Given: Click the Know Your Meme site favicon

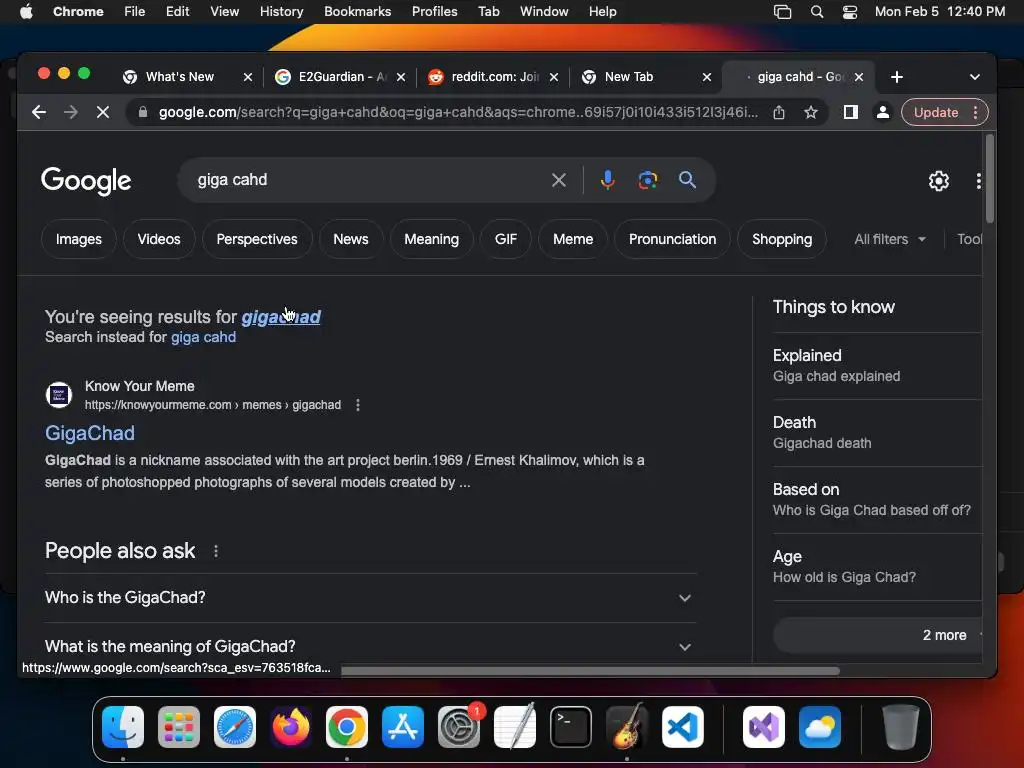Looking at the screenshot, I should tap(59, 395).
